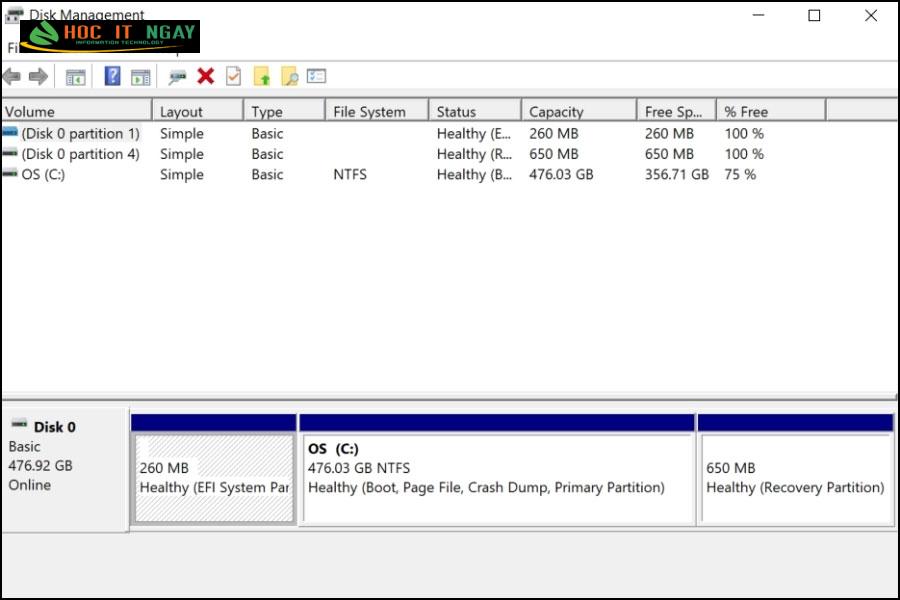Click '260 MB' in the Free Space column

(x=669, y=134)
